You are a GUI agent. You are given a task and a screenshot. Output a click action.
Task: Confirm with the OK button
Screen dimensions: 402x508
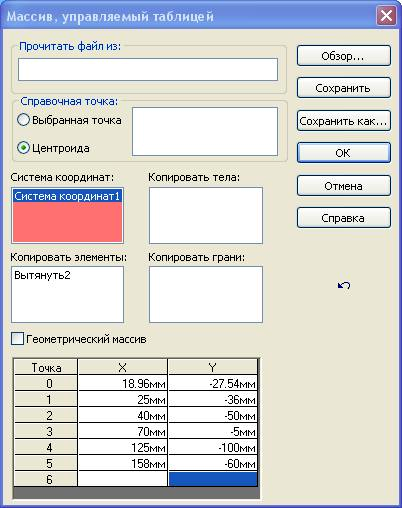click(x=343, y=153)
